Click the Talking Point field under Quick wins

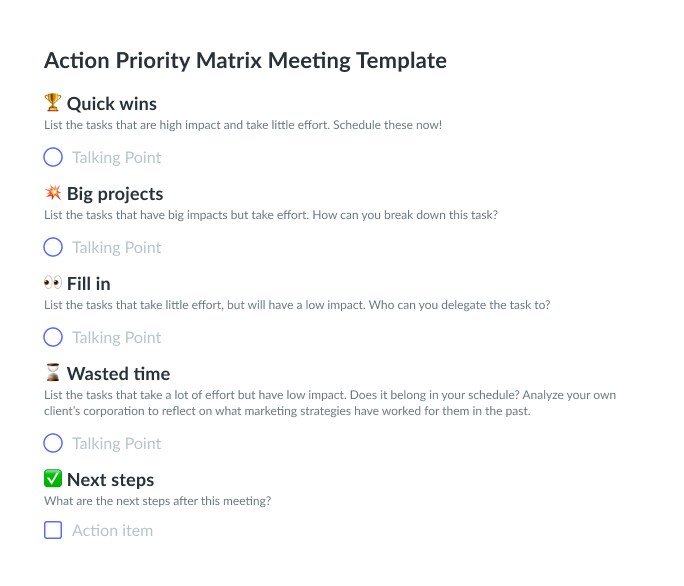click(x=116, y=157)
